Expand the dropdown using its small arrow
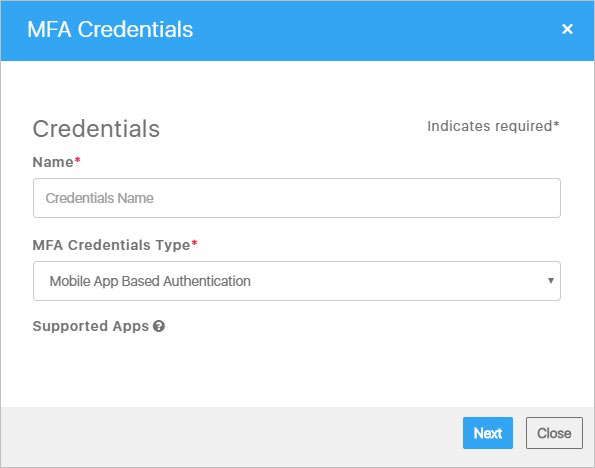This screenshot has height=468, width=595. [551, 280]
